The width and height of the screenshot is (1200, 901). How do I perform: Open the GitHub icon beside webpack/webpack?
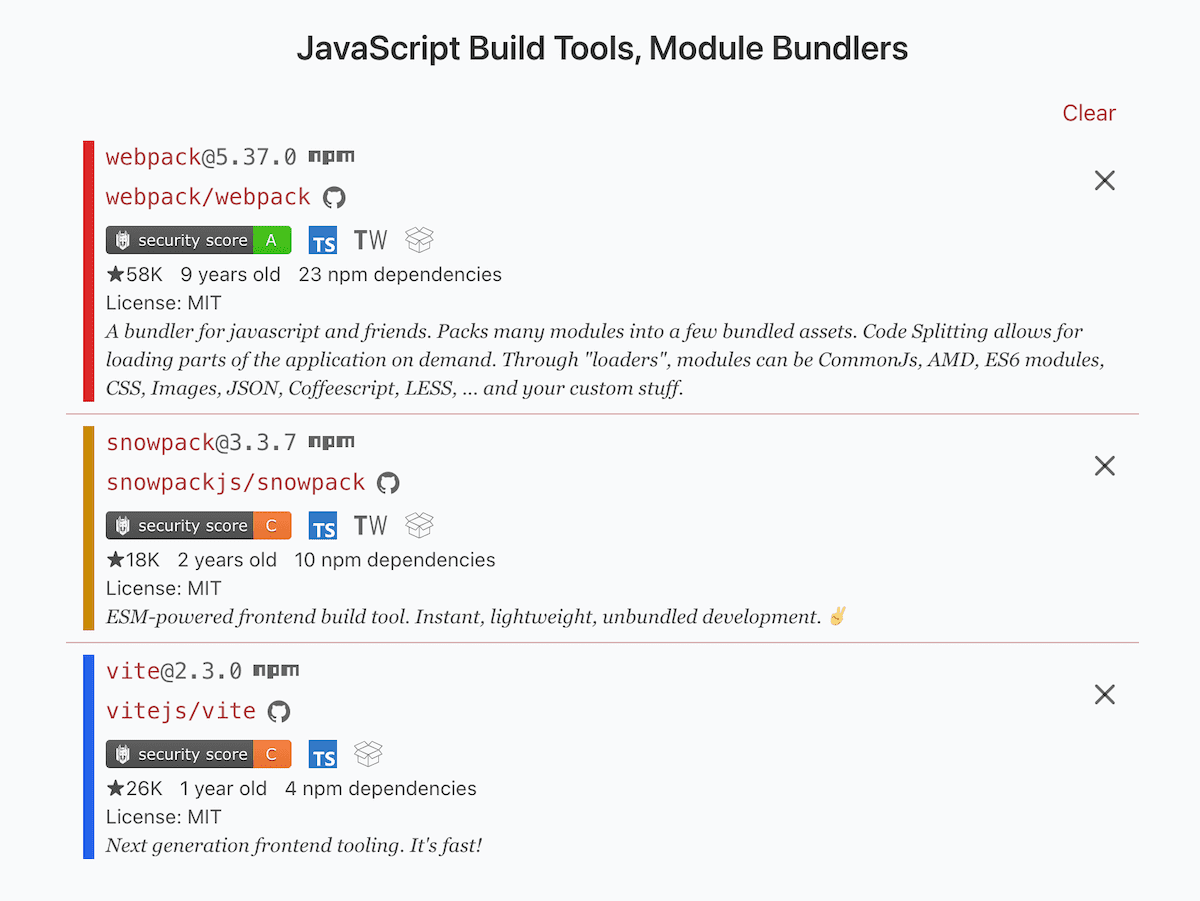click(334, 197)
